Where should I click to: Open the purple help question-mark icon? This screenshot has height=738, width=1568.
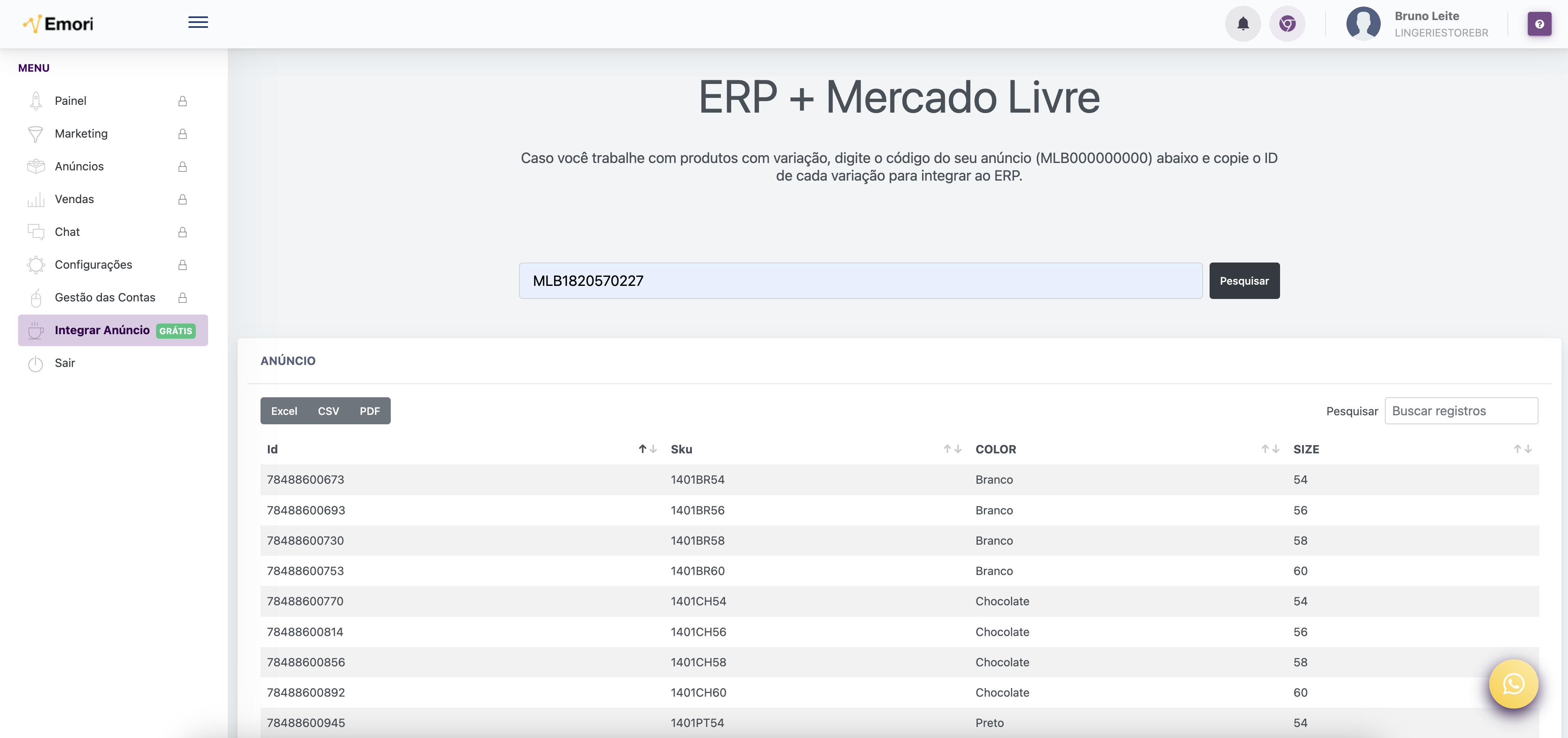1539,24
